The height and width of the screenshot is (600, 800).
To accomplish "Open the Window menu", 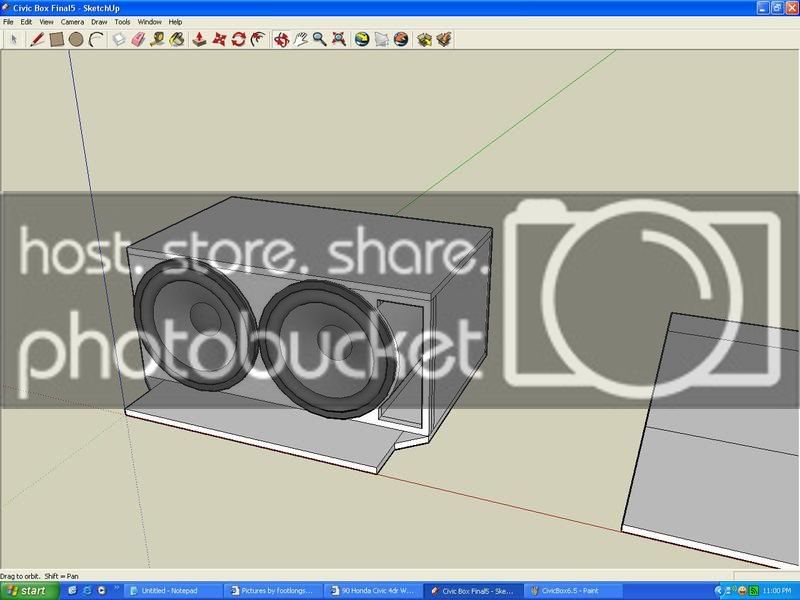I will pos(149,22).
